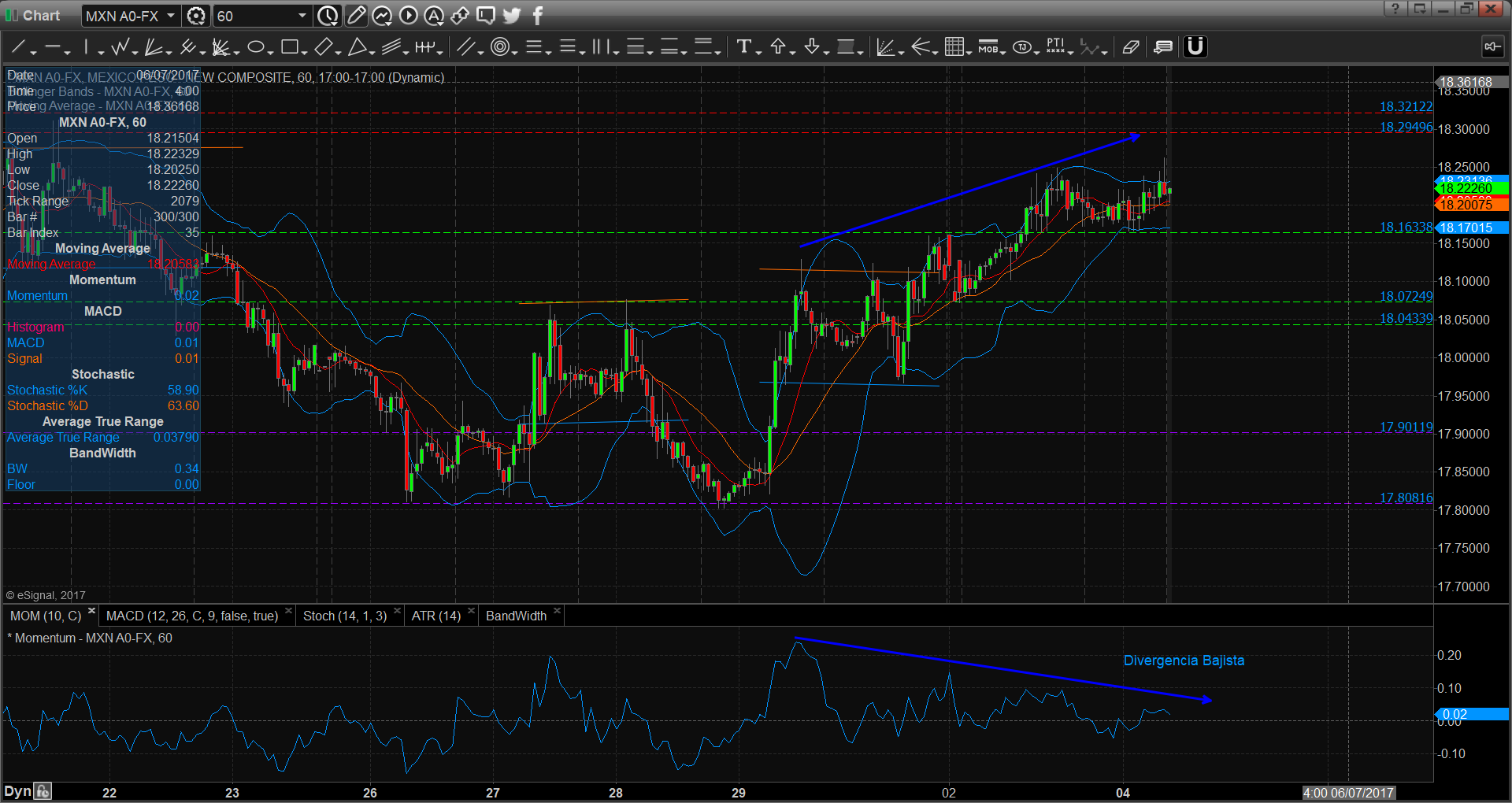Open the chart alerts icon
The image size is (1512, 803).
pyautogui.click(x=434, y=15)
